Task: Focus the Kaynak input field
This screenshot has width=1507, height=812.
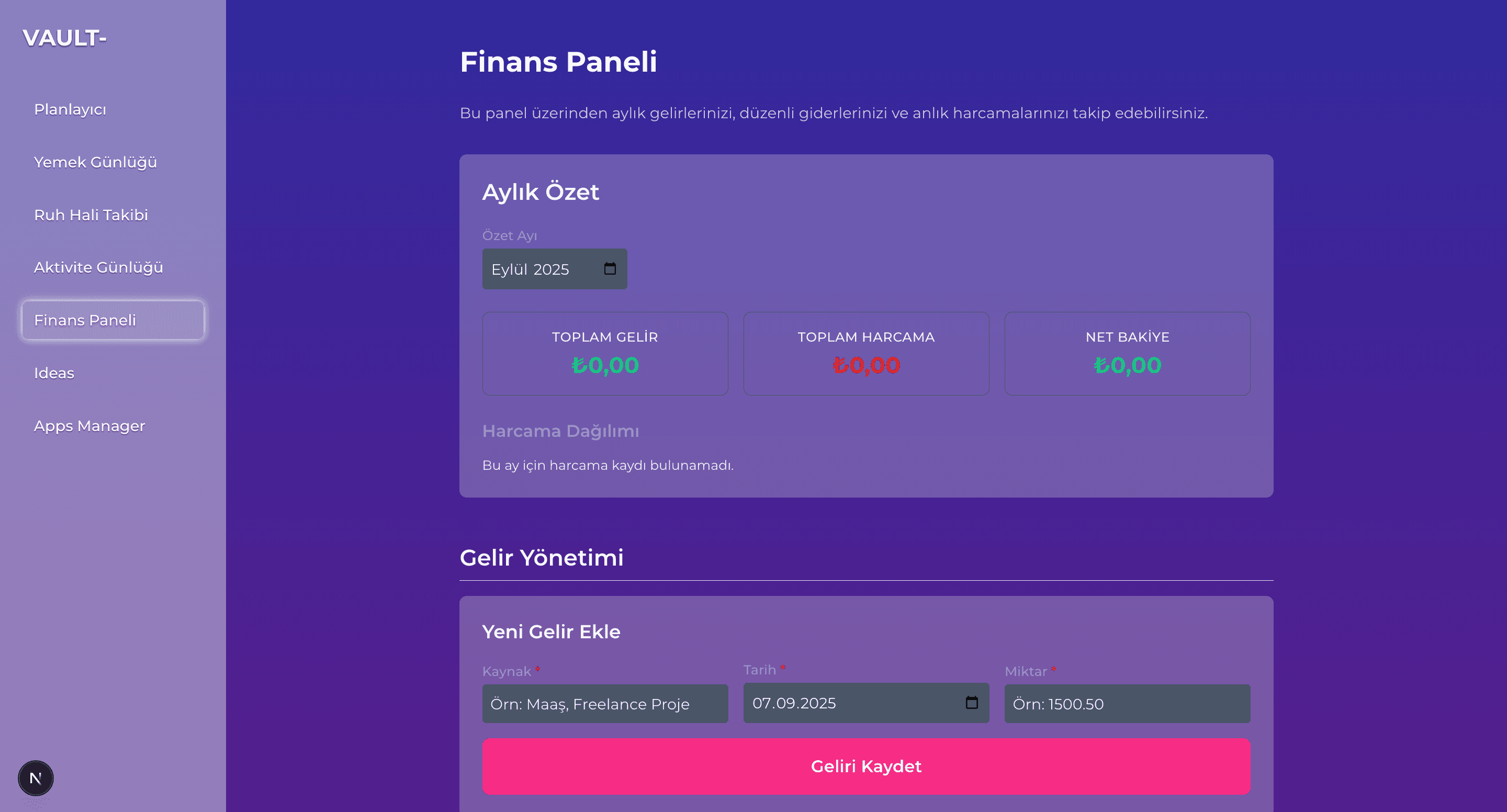Action: [x=605, y=704]
